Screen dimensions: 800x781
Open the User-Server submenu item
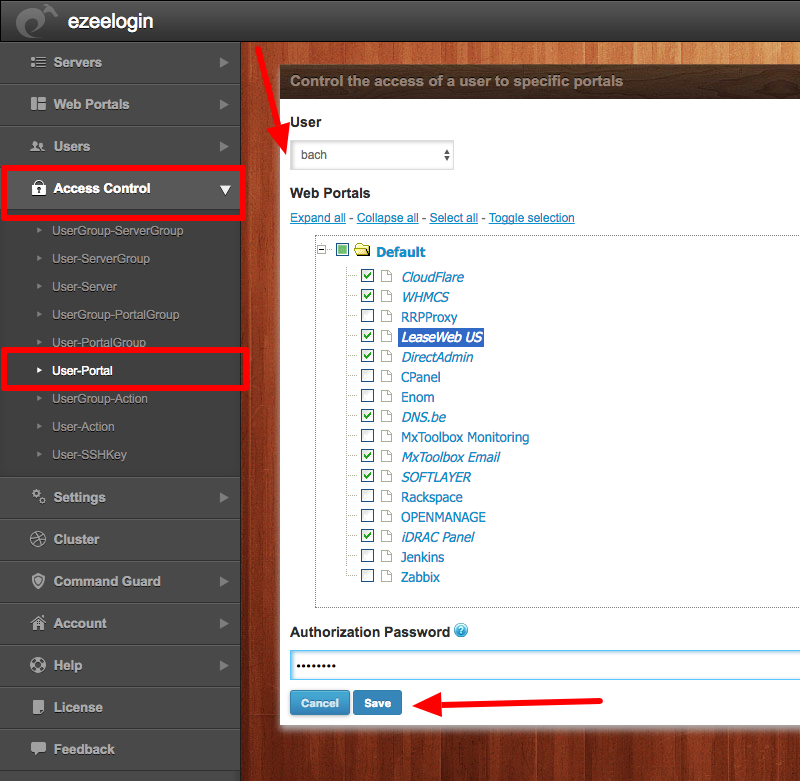point(84,287)
